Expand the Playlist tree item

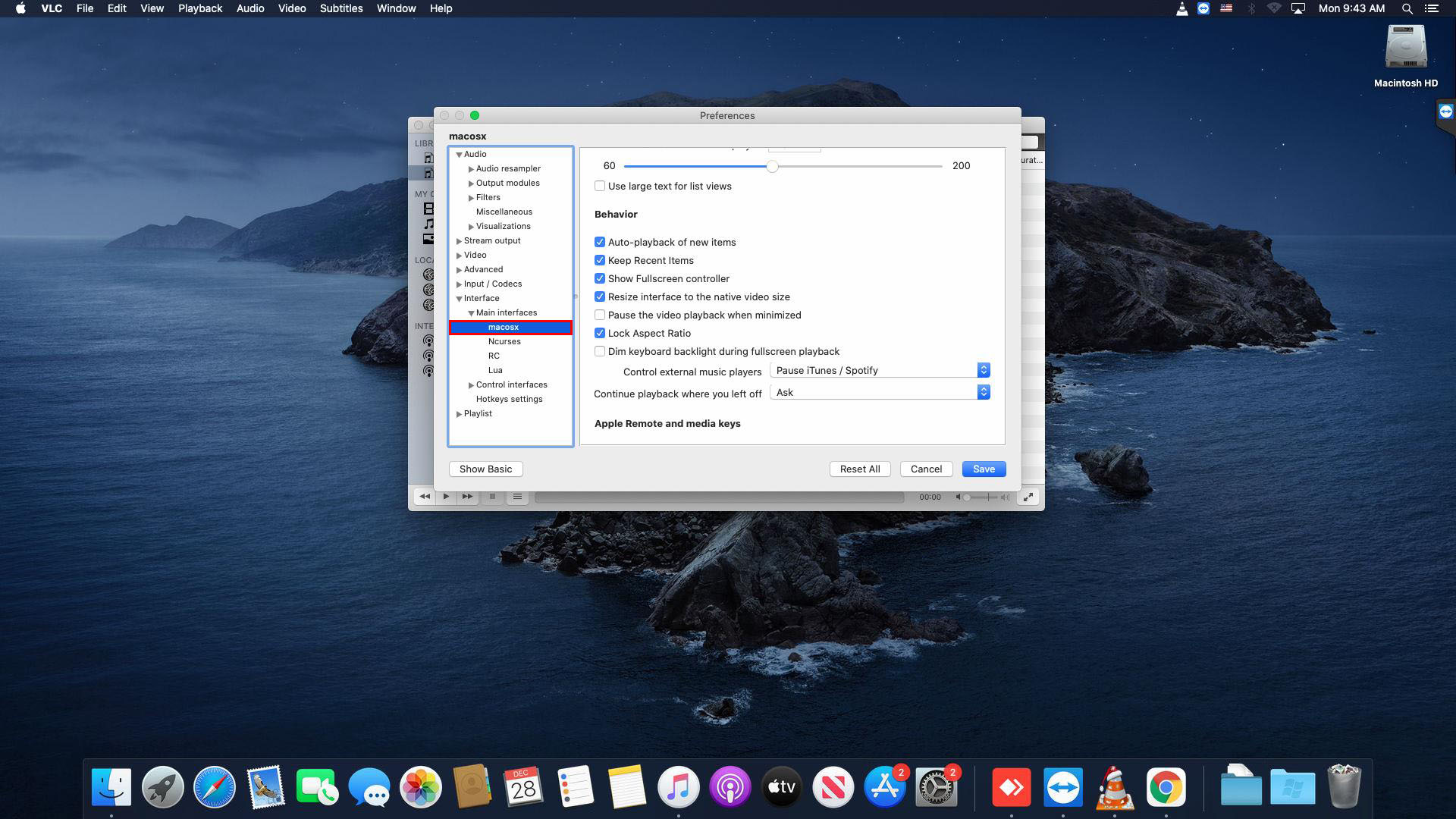(459, 414)
